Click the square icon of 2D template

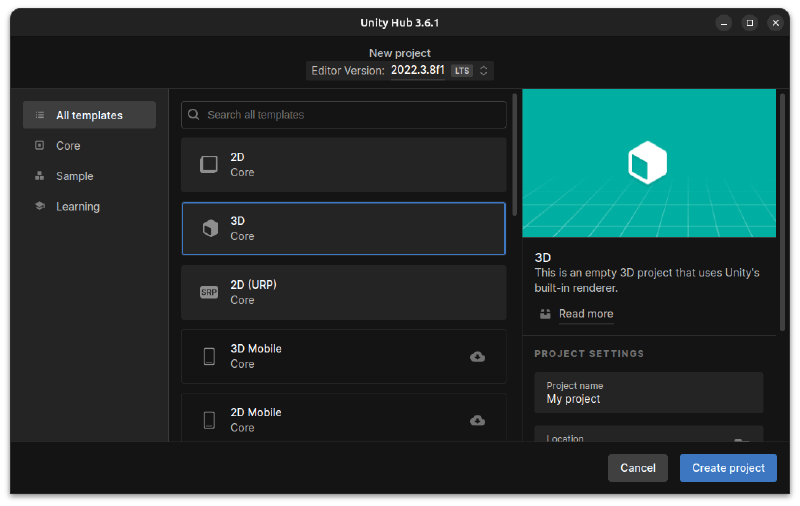(209, 165)
